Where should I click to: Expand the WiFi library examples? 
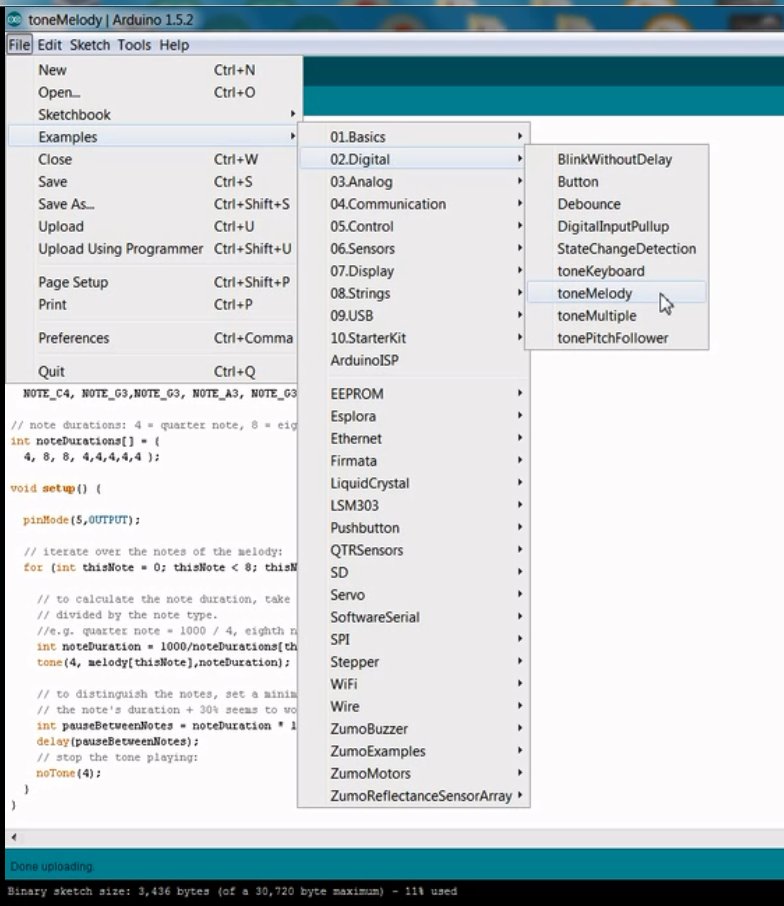pyautogui.click(x=414, y=684)
